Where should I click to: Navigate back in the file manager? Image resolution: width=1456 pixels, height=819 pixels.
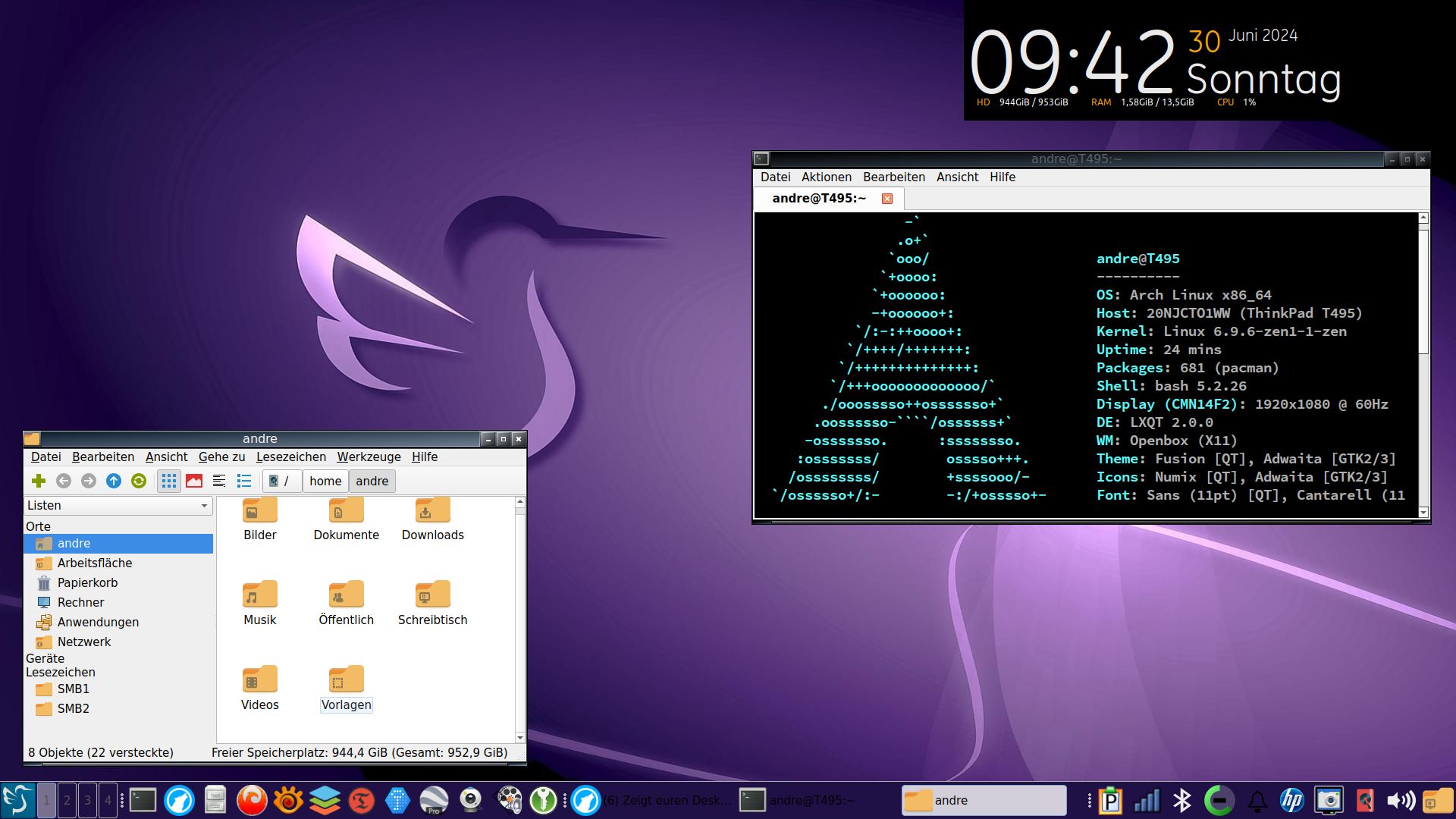(x=64, y=481)
